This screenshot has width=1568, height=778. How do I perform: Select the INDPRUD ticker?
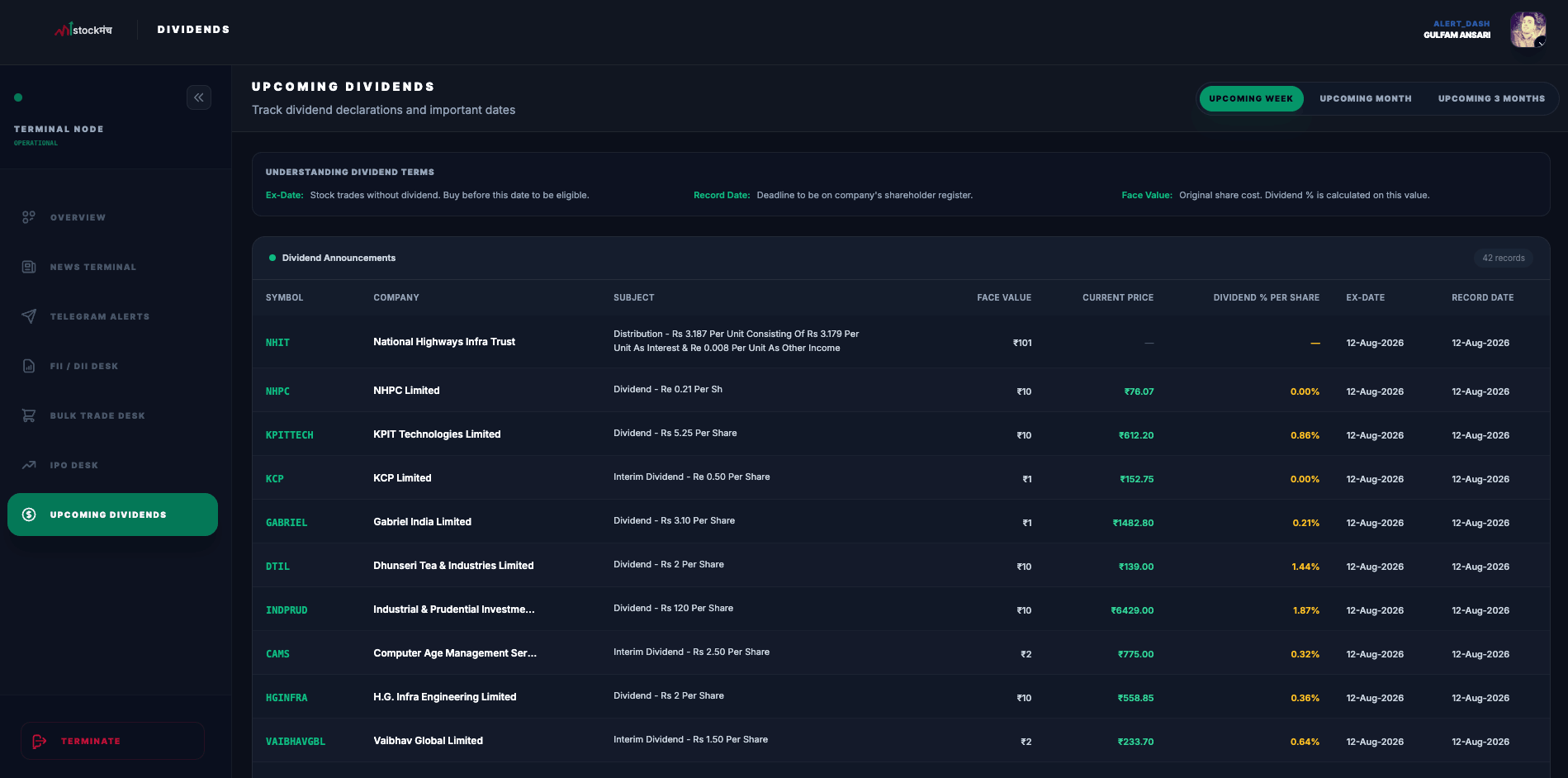(287, 610)
